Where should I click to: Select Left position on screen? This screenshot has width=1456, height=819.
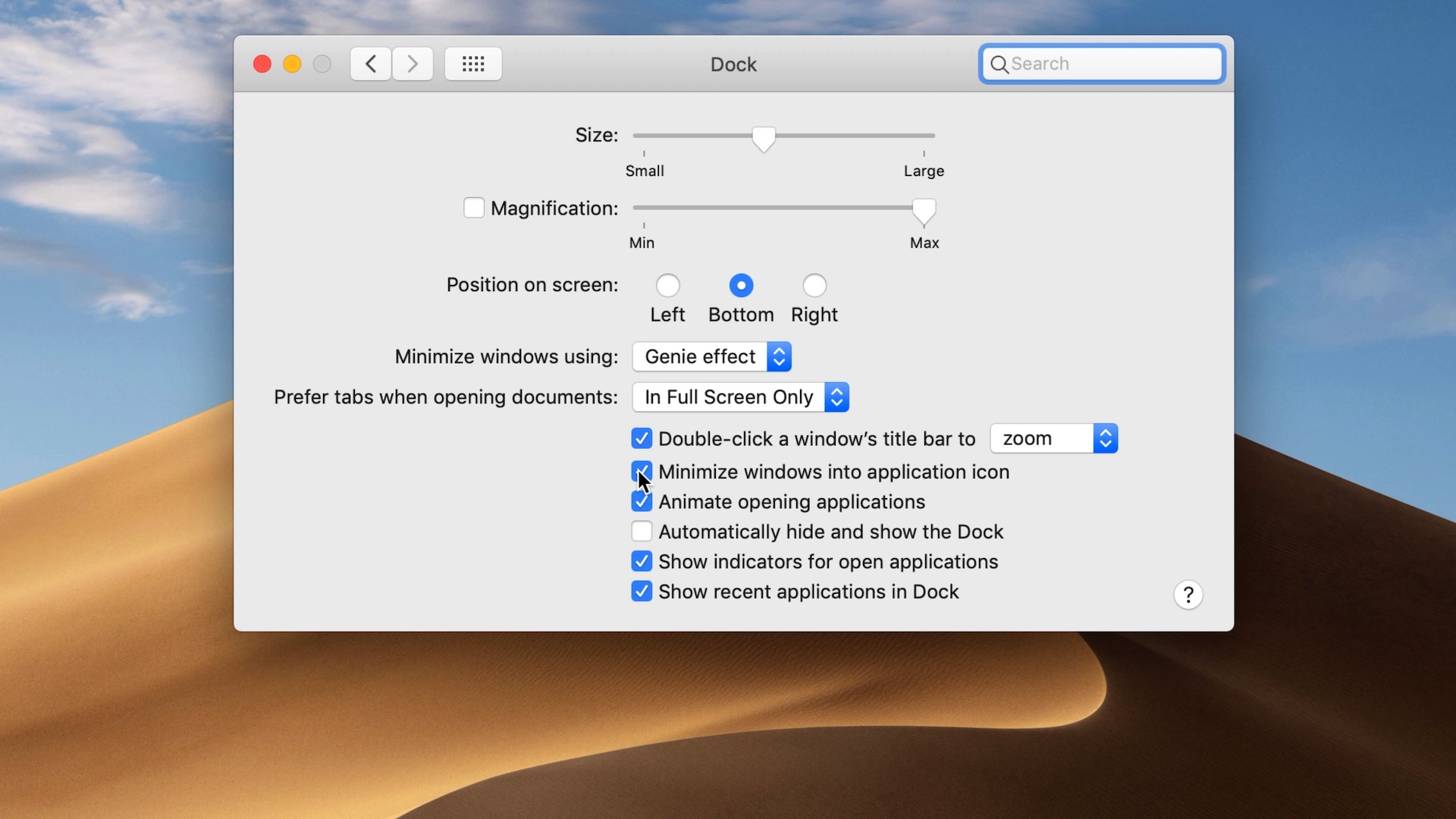pyautogui.click(x=667, y=285)
